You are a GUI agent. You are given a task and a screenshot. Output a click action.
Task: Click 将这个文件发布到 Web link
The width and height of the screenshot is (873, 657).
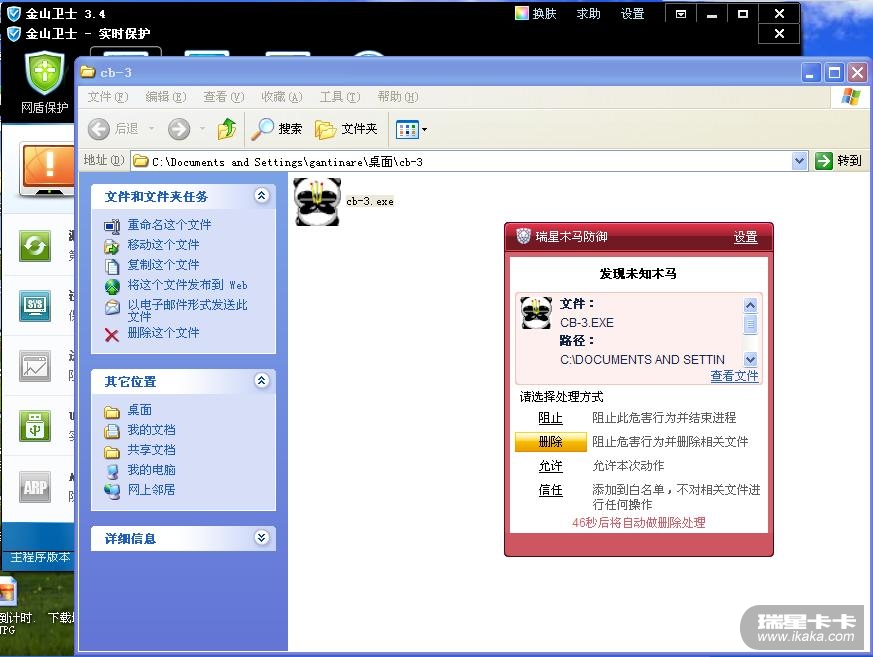[187, 285]
